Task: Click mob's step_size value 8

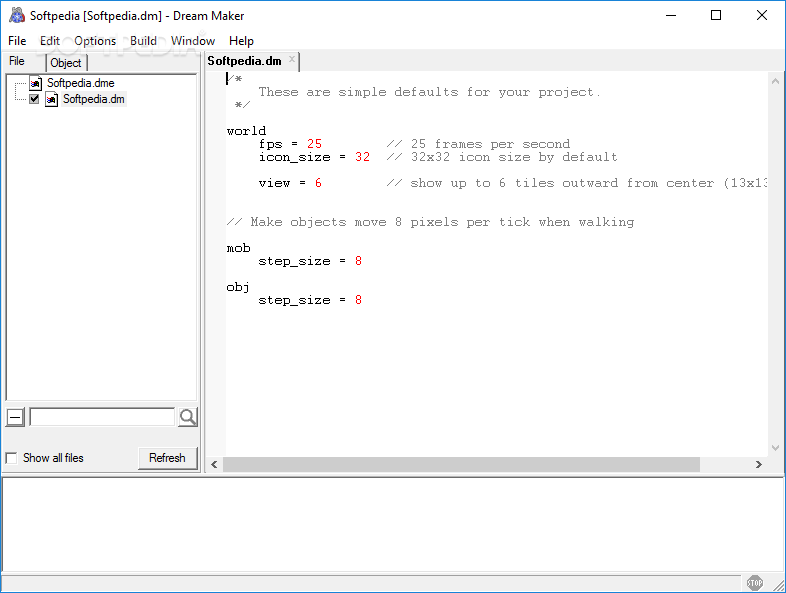Action: coord(358,261)
